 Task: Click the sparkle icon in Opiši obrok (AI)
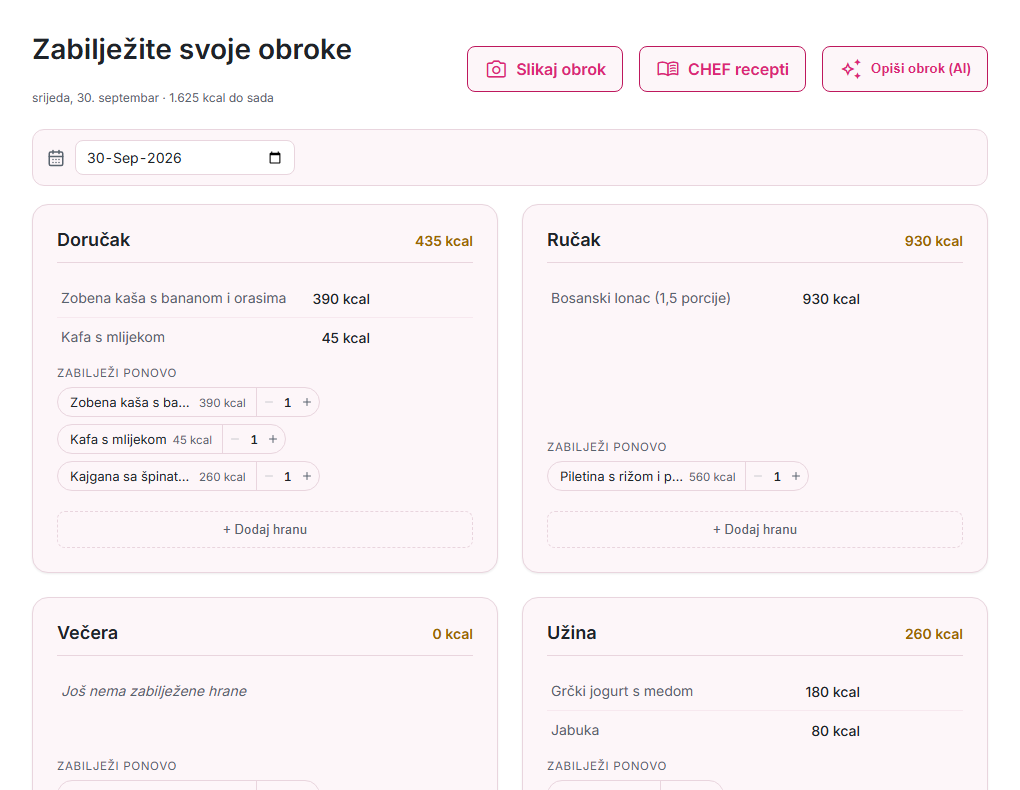tap(851, 69)
